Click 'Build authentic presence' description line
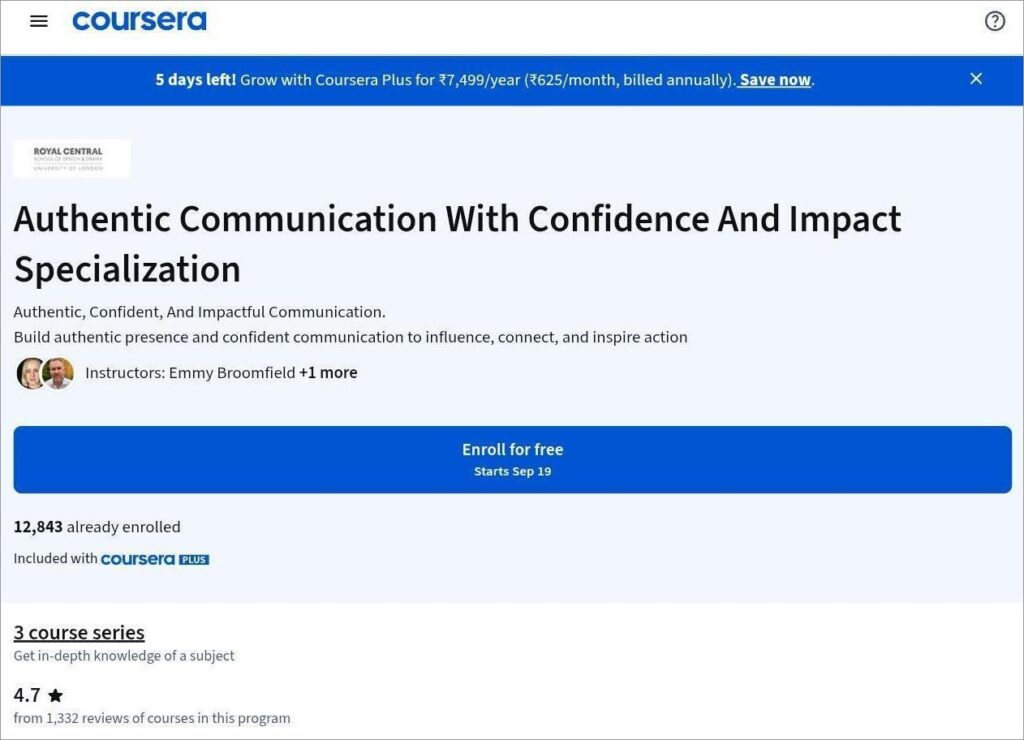1024x740 pixels. pos(351,338)
